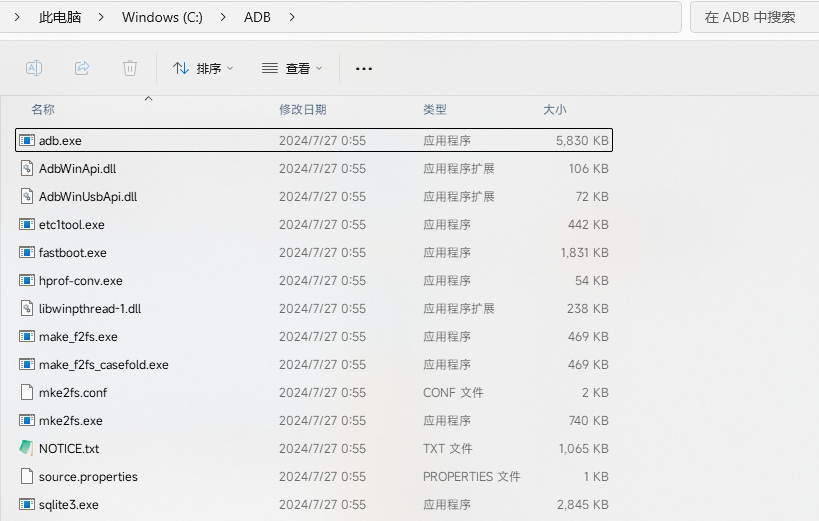Image resolution: width=819 pixels, height=521 pixels.
Task: Click the 238 KB size cell
Action: coord(588,309)
